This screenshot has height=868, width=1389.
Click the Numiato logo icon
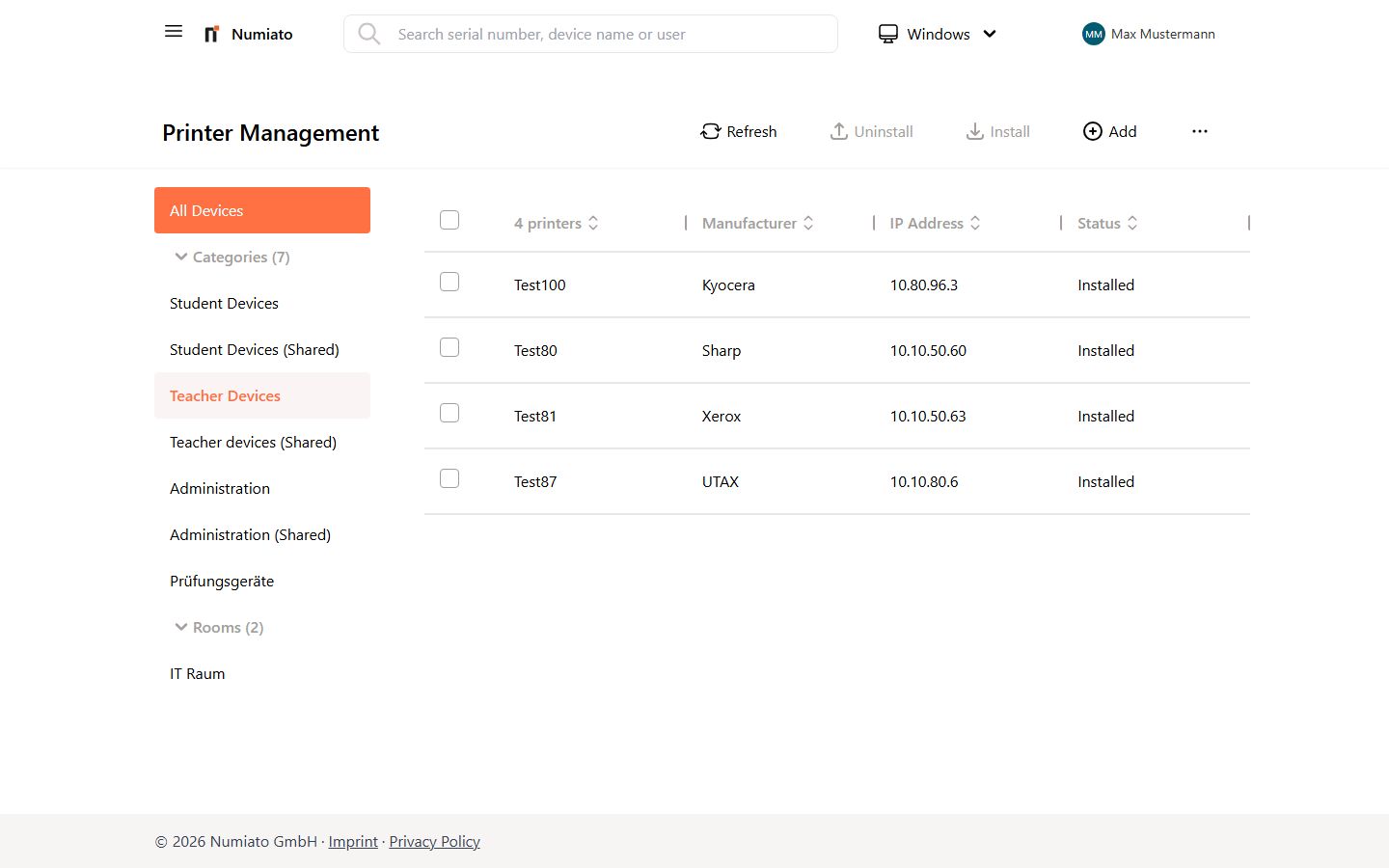(211, 35)
